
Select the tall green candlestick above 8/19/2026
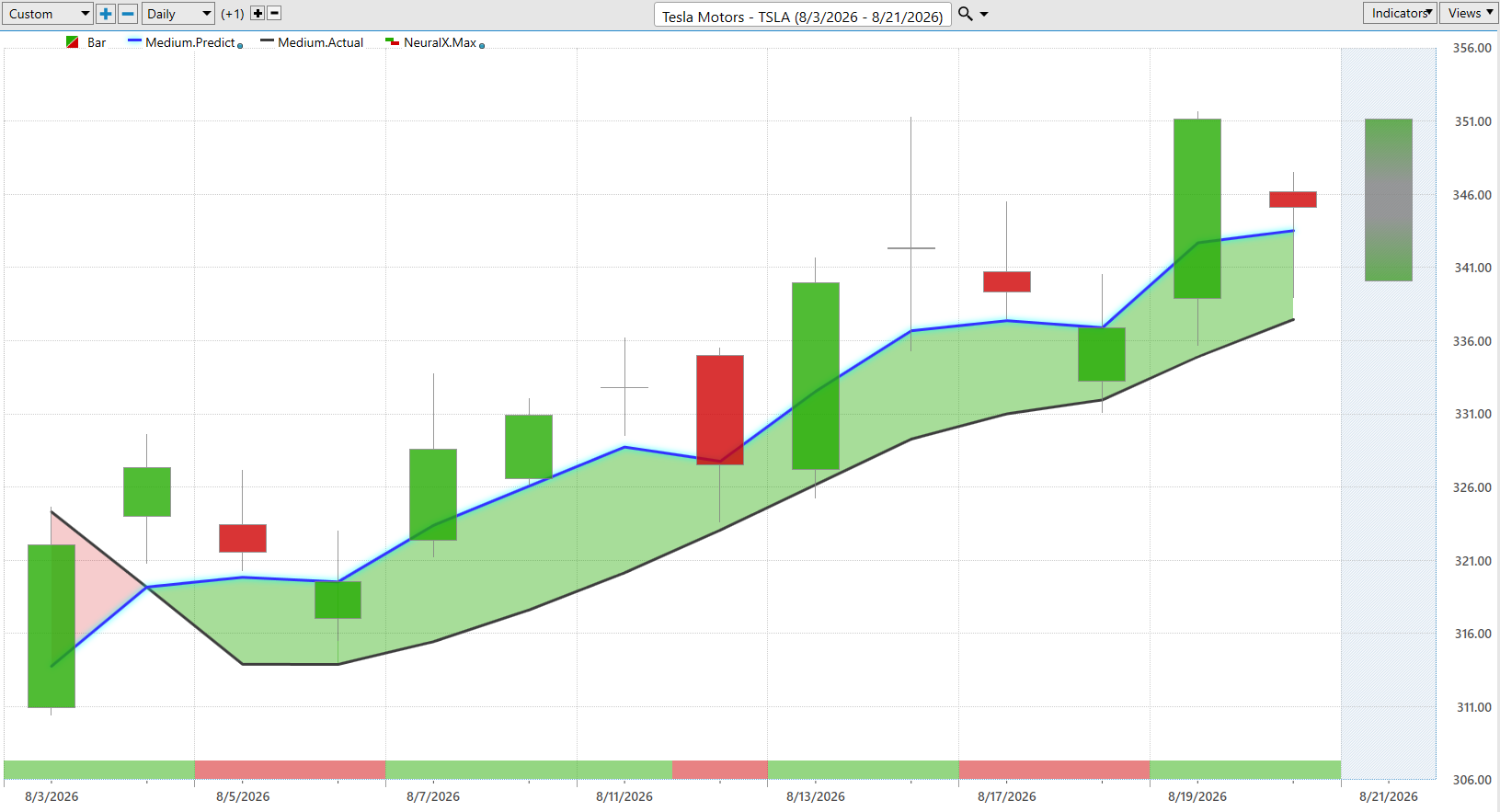point(1197,209)
